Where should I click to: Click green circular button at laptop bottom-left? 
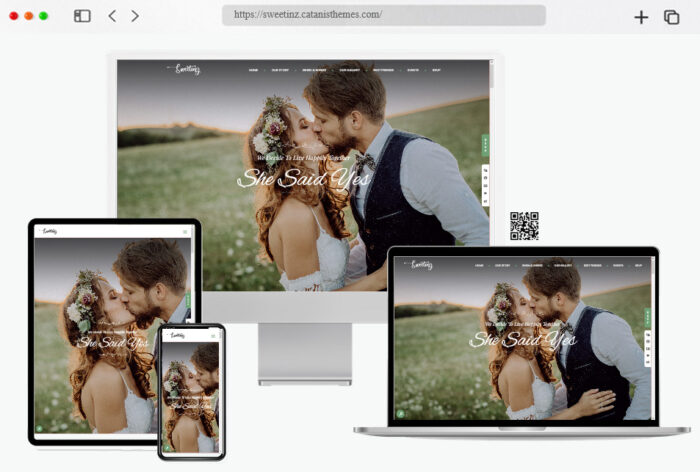pyautogui.click(x=401, y=412)
